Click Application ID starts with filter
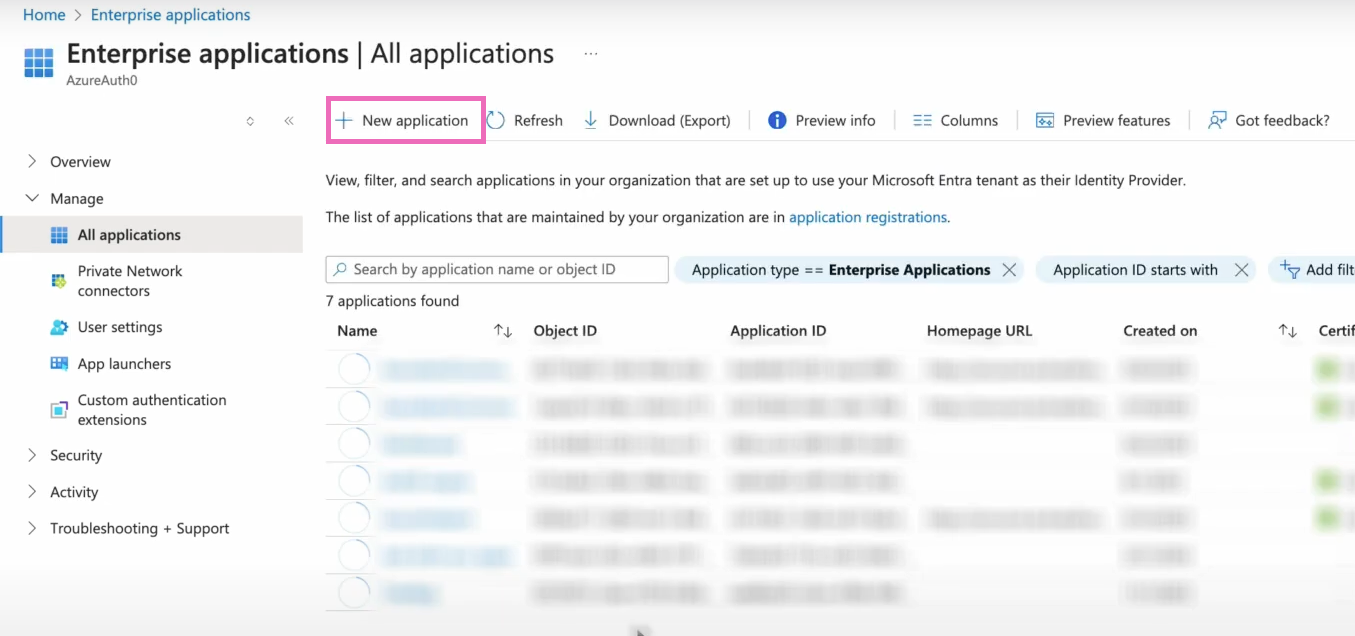1355x636 pixels. tap(1135, 270)
